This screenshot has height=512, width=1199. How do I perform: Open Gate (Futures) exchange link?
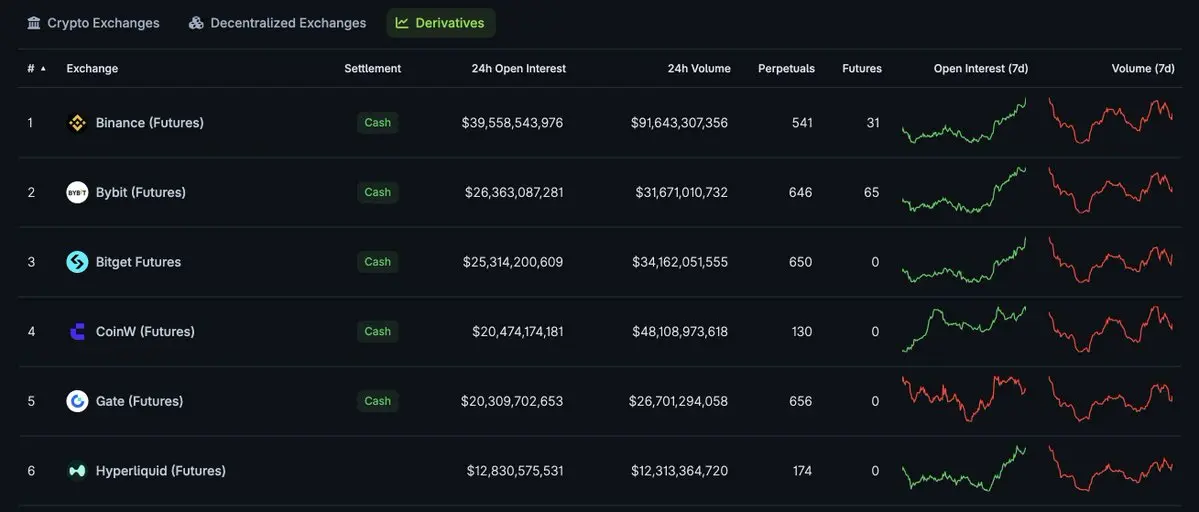139,401
